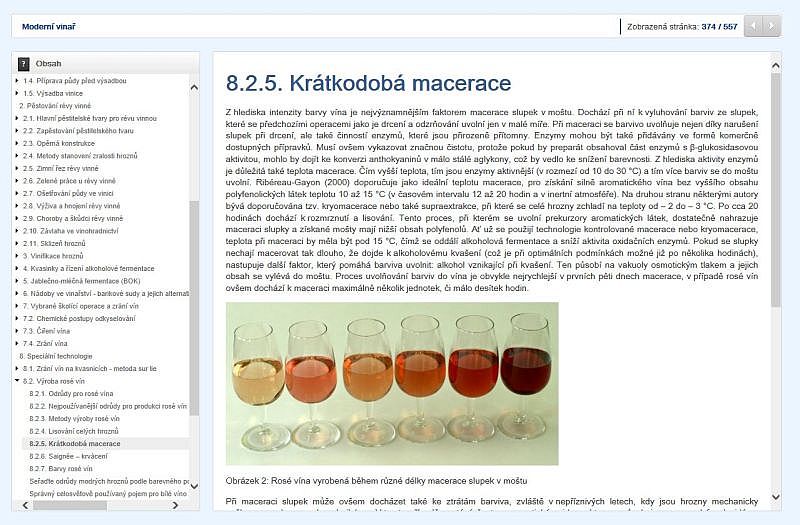Click main article scrollbar down arrow
Image resolution: width=800 pixels, height=525 pixels.
[x=775, y=496]
